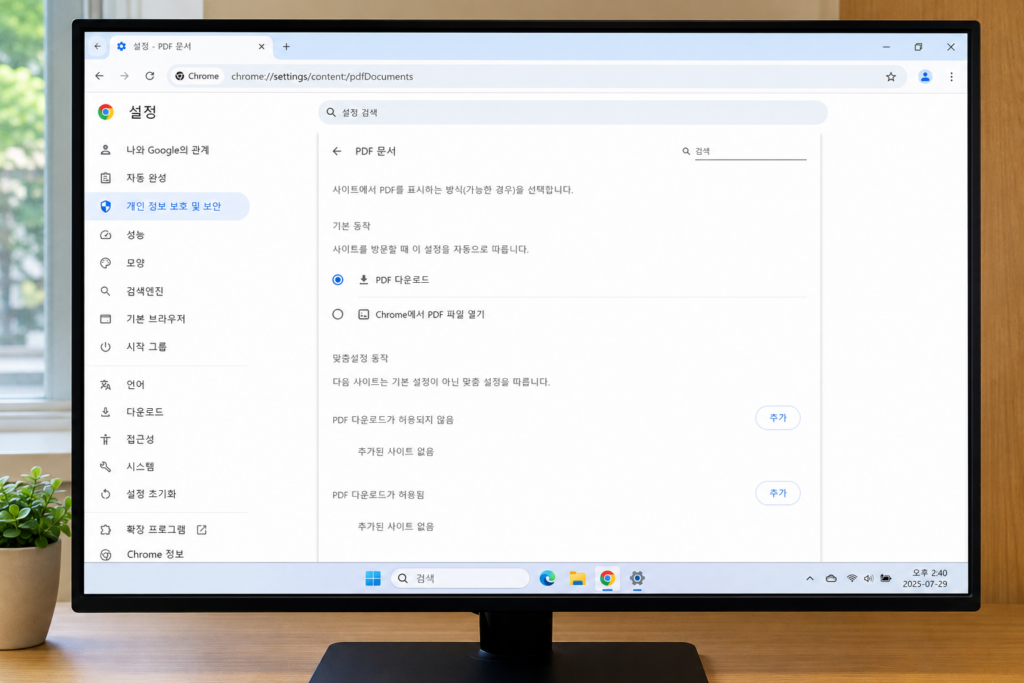Open 성능 settings section
1024x683 pixels.
(x=168, y=234)
